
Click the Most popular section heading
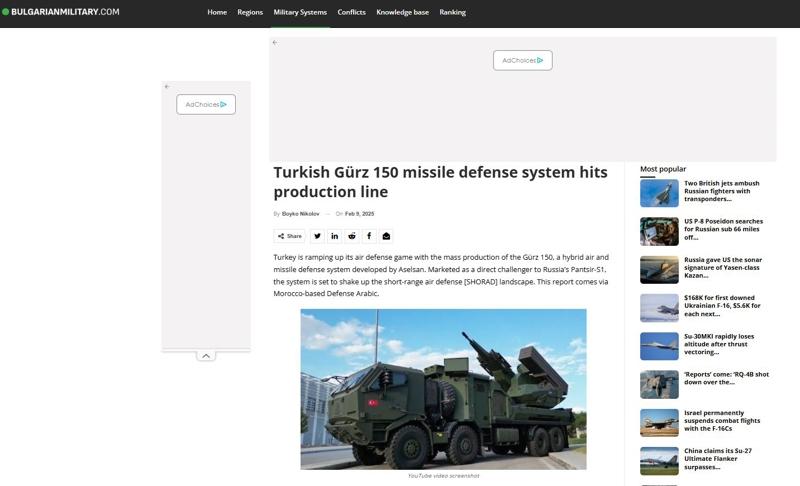[x=663, y=169]
